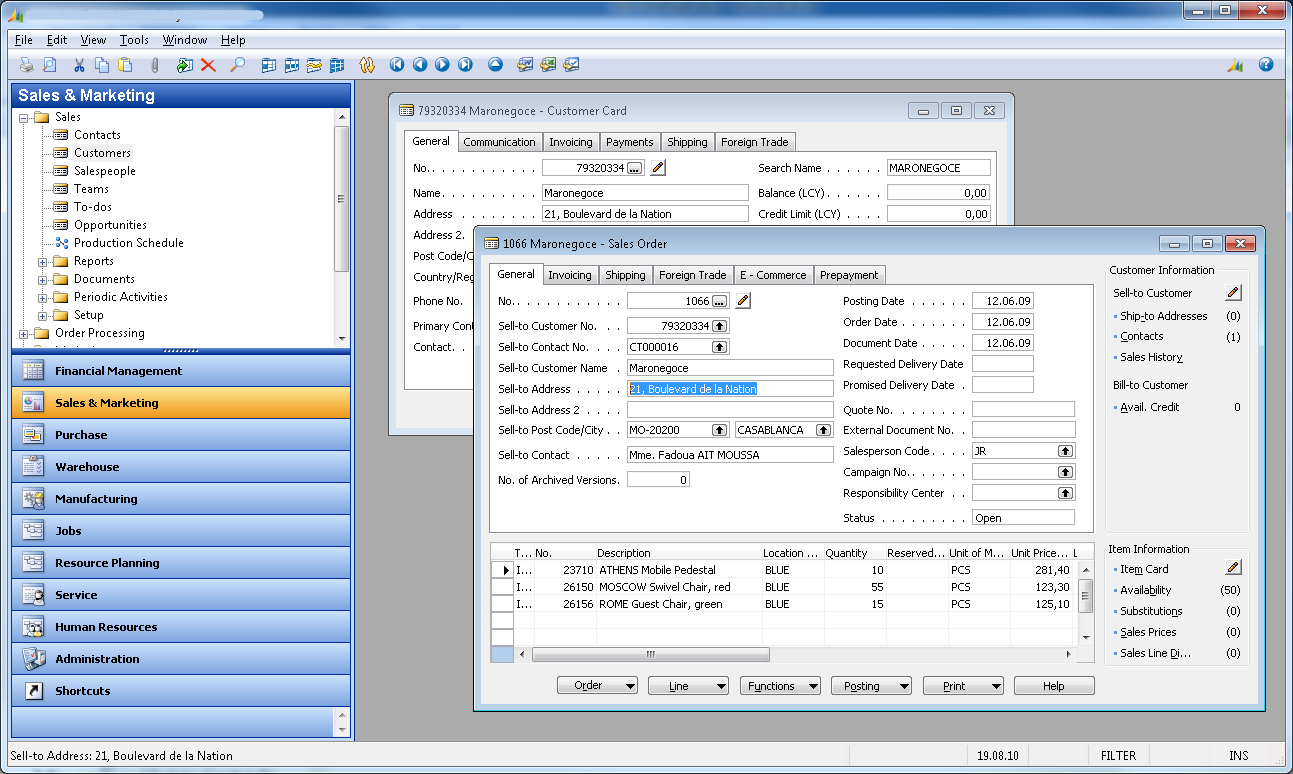Open lookup for Sell-to Contact No.

click(x=719, y=347)
